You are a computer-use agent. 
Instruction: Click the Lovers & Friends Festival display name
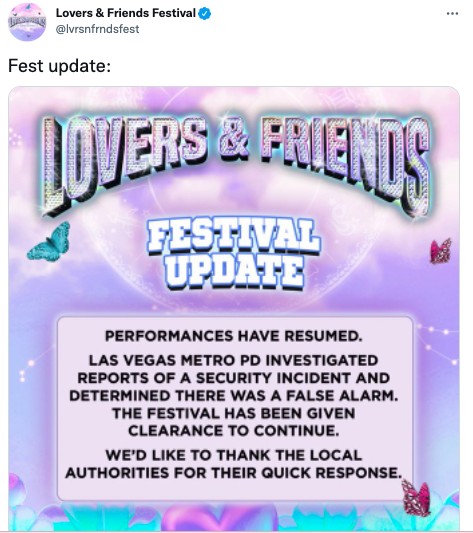pyautogui.click(x=125, y=13)
